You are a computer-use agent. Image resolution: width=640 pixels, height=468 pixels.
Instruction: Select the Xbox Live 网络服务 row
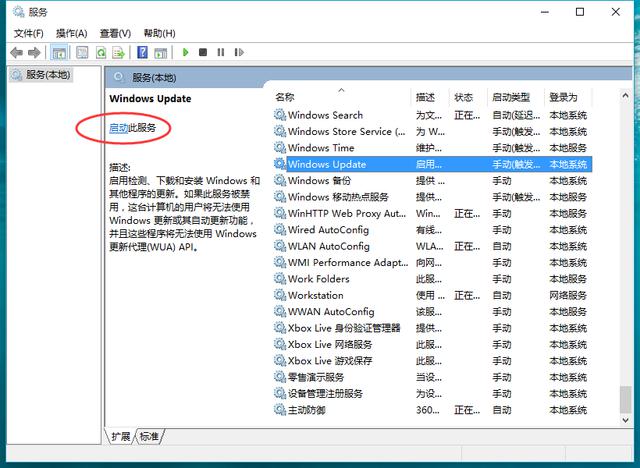click(x=432, y=344)
